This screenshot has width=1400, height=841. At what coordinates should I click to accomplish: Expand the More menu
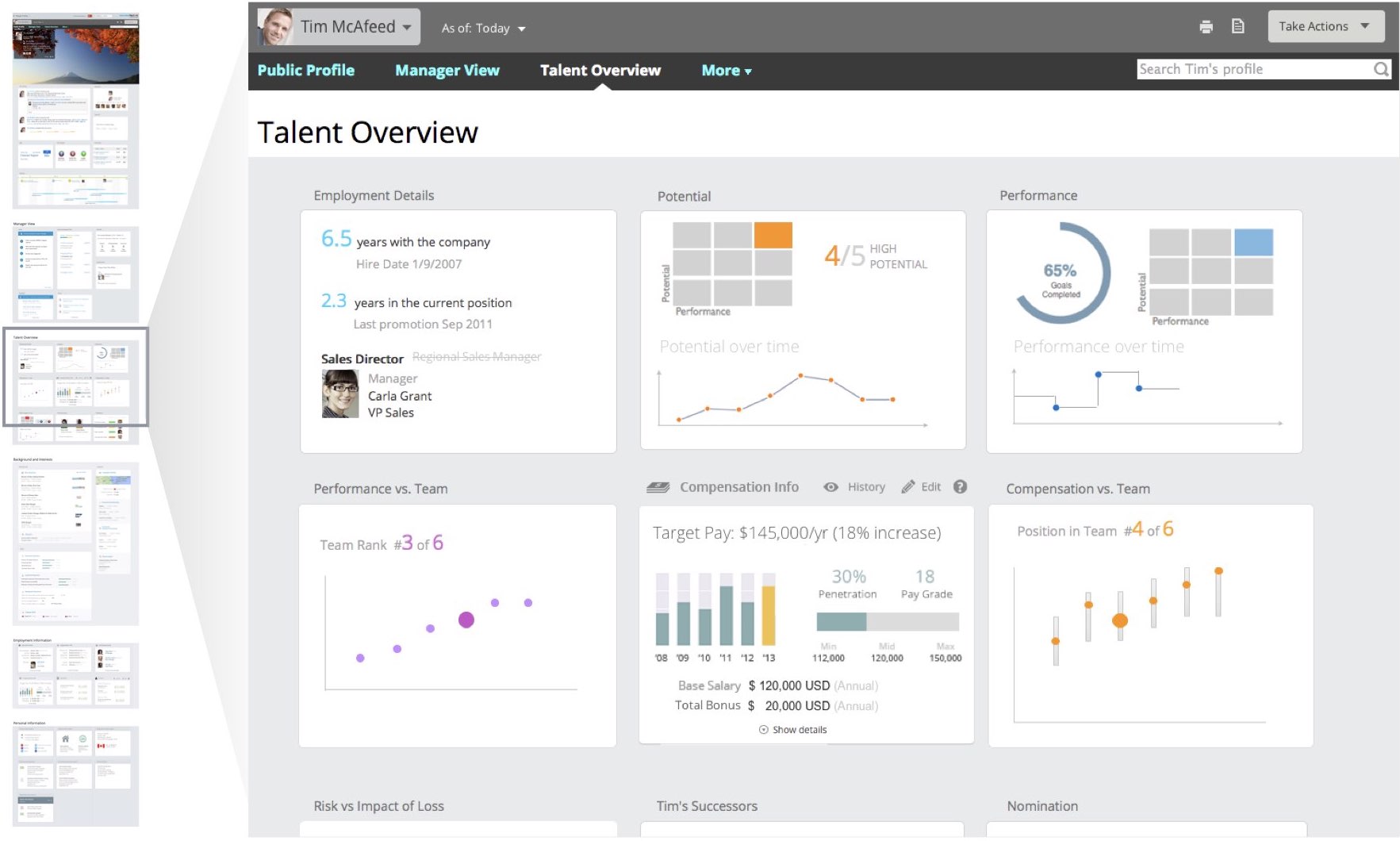tap(726, 71)
